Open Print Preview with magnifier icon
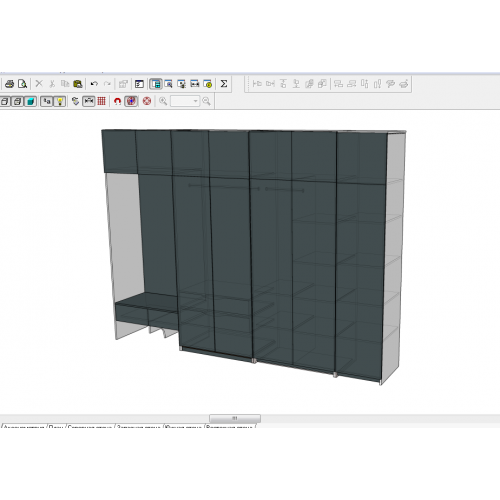500x500 pixels. [x=22, y=84]
